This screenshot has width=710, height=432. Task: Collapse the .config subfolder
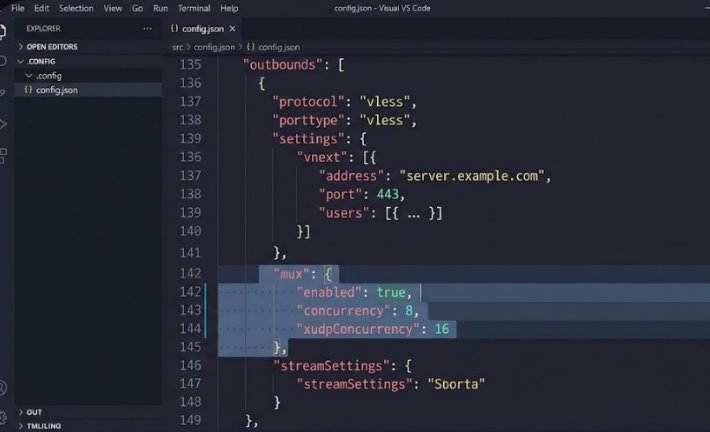click(44, 76)
